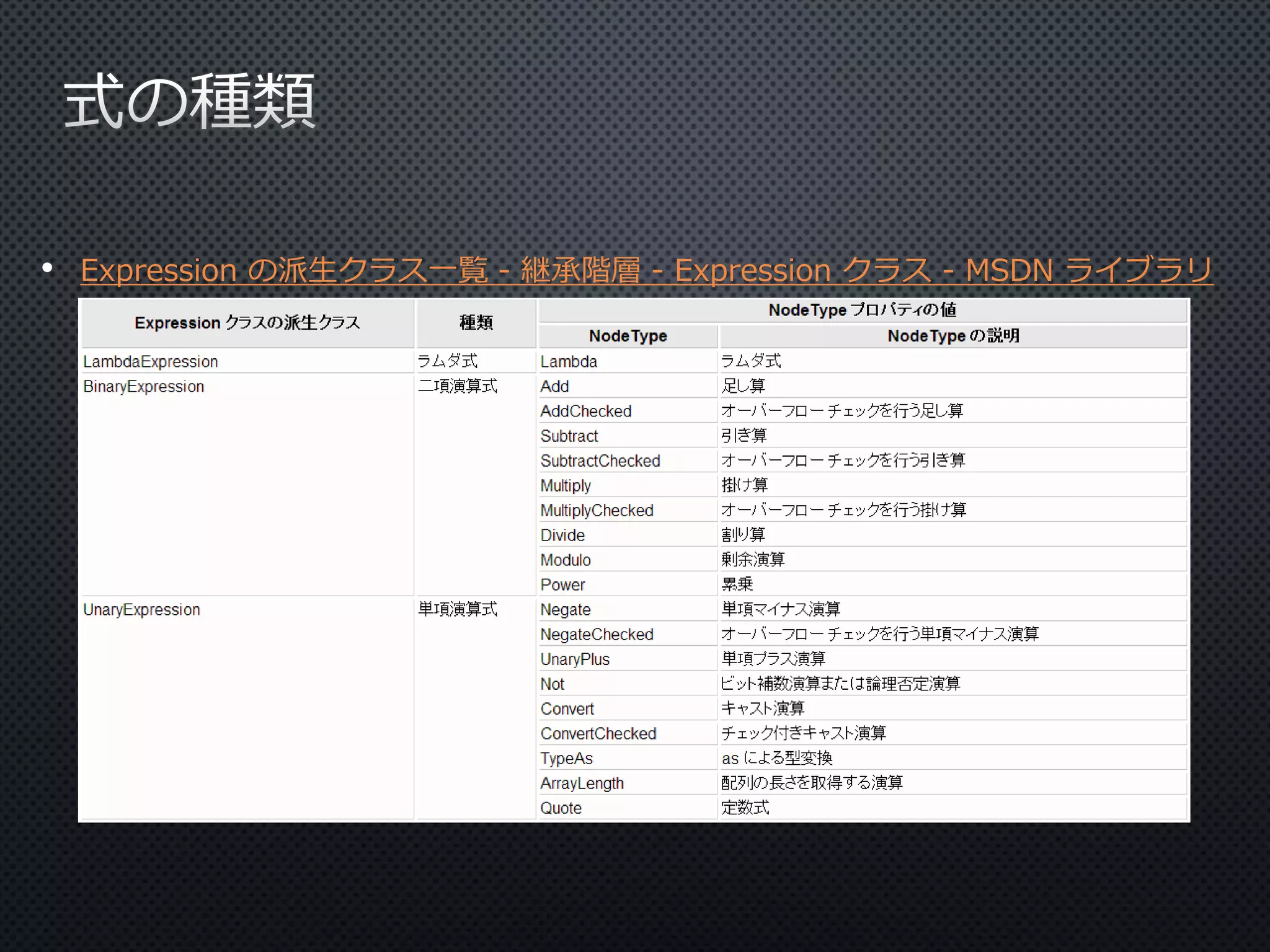The width and height of the screenshot is (1270, 952).
Task: Click the チェック付きキャスト演算 description cell
Action: click(954, 733)
